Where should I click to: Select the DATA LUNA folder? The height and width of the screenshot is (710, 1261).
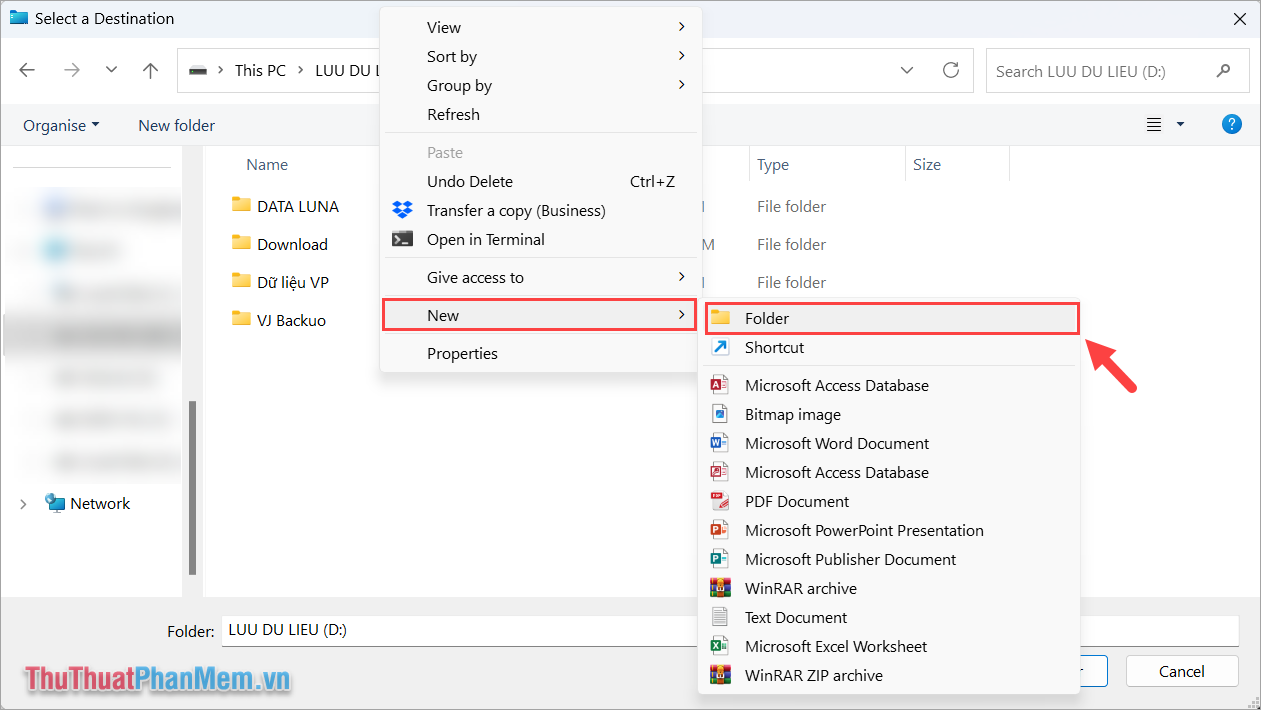click(x=298, y=206)
